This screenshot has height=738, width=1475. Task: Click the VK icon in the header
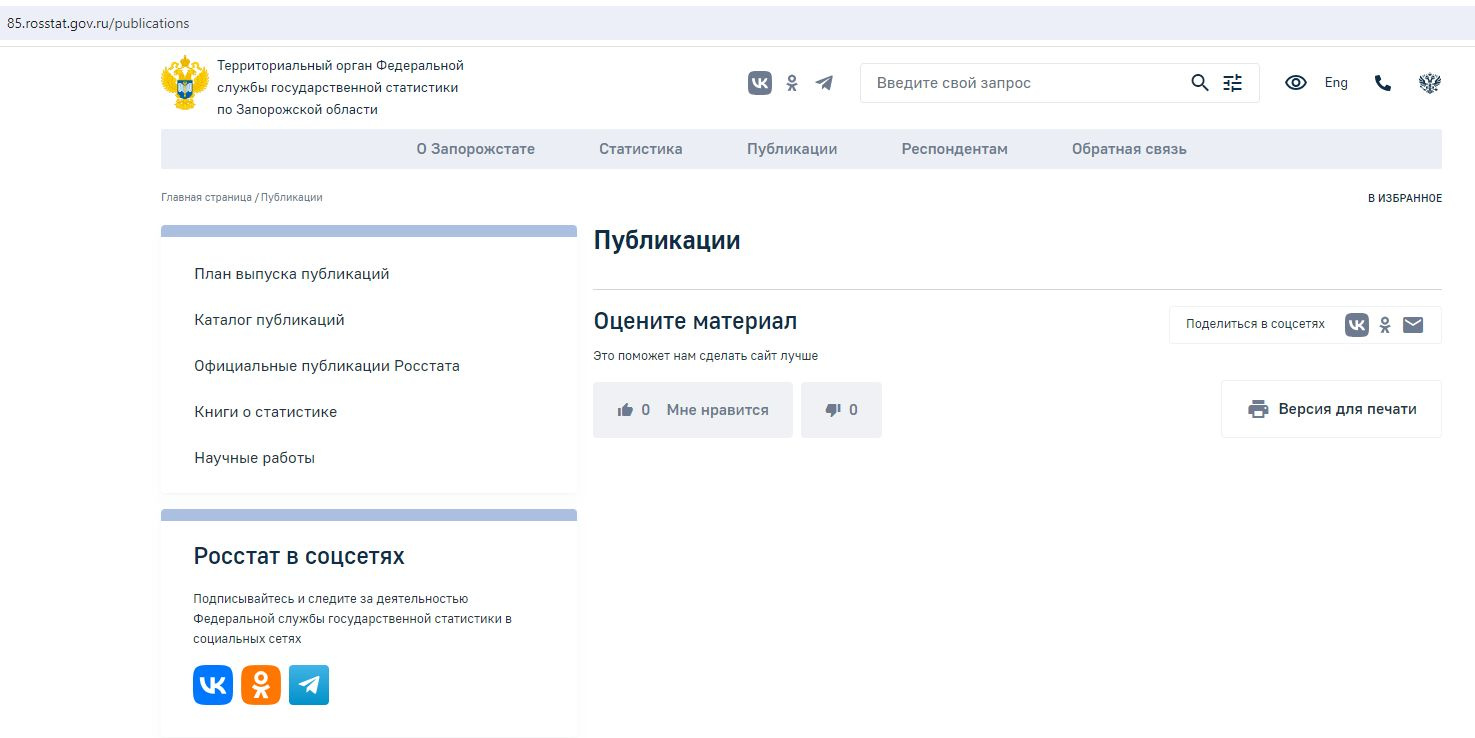(x=760, y=83)
